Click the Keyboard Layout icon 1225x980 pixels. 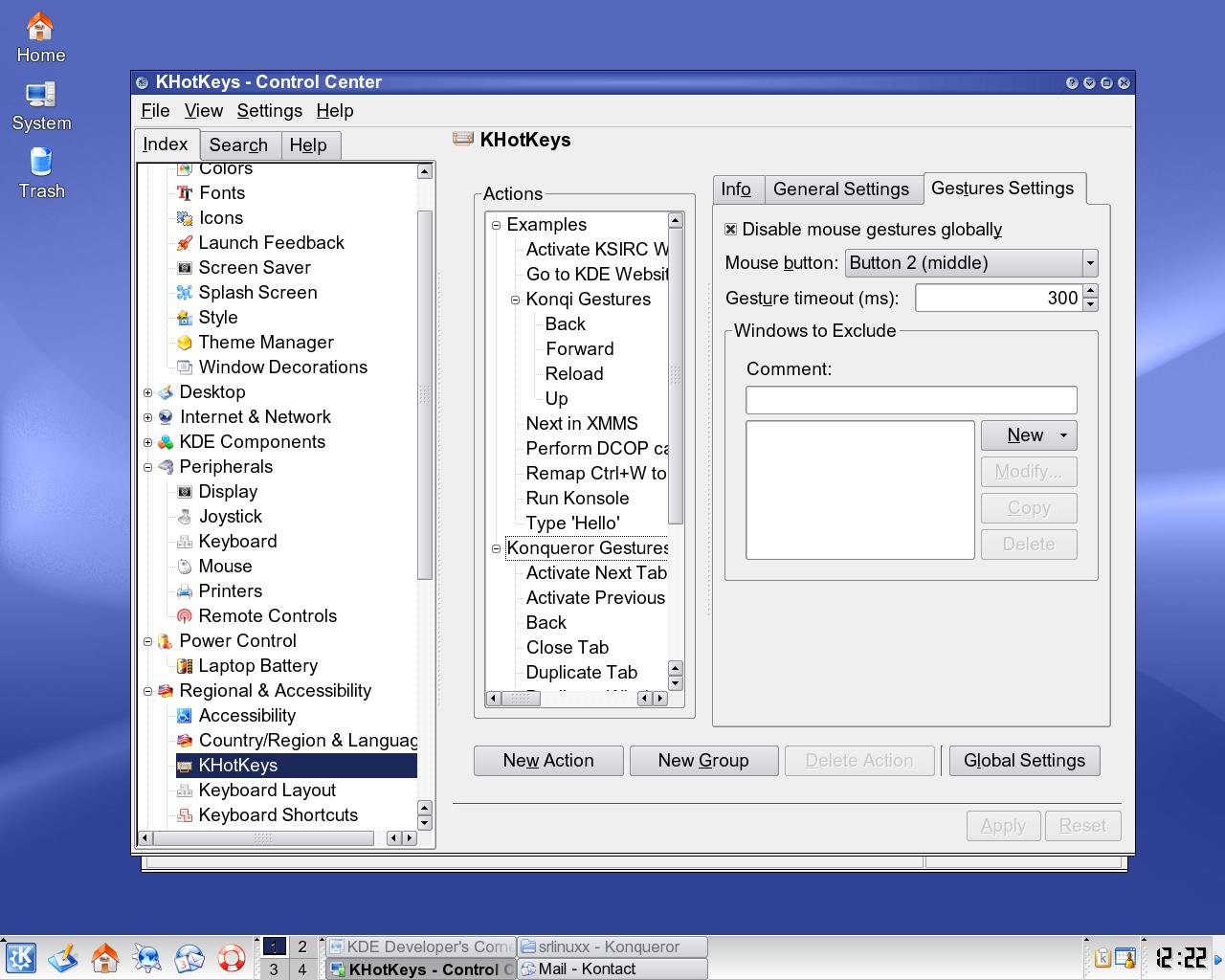pos(185,791)
